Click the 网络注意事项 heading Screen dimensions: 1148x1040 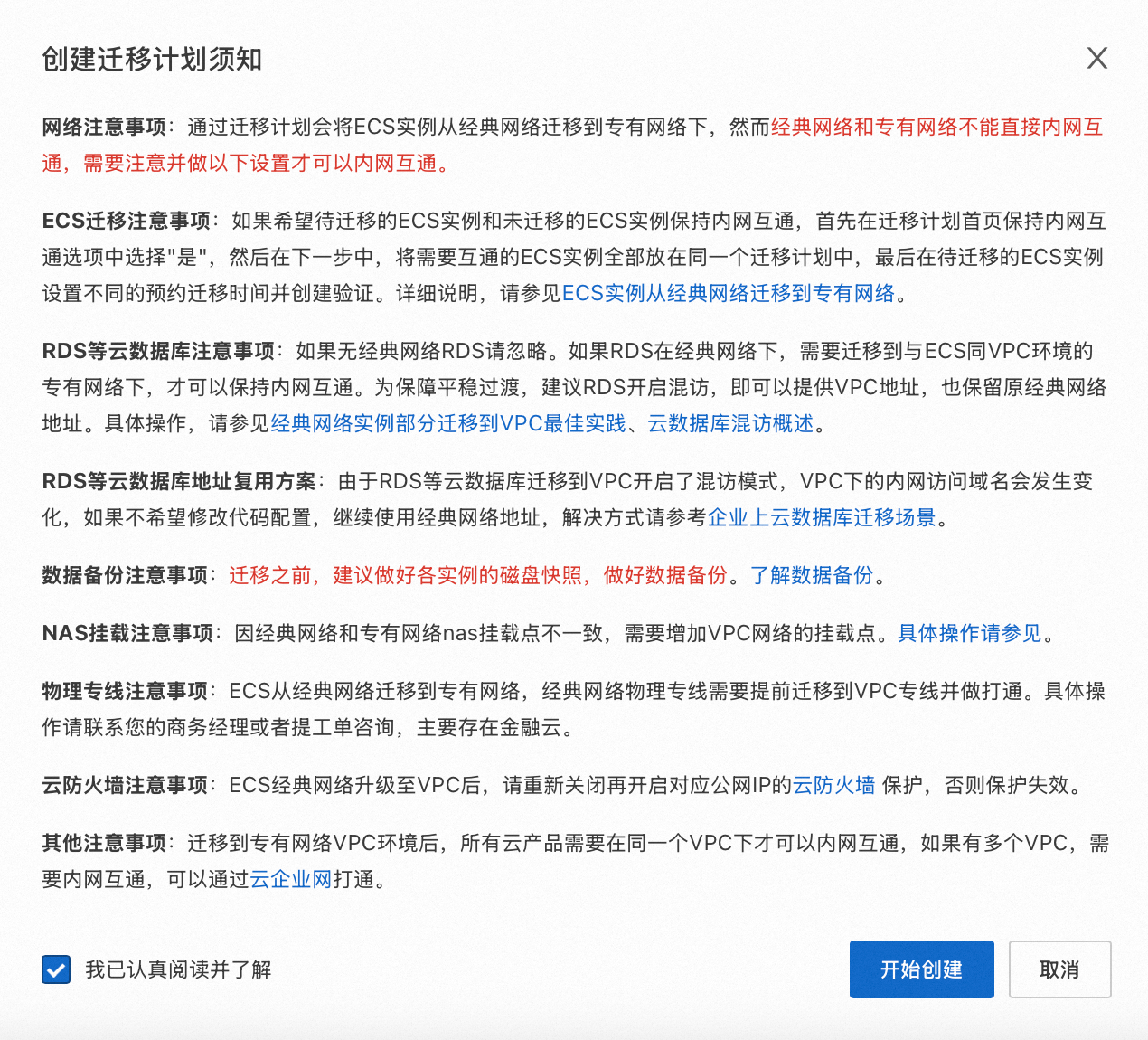click(x=104, y=127)
